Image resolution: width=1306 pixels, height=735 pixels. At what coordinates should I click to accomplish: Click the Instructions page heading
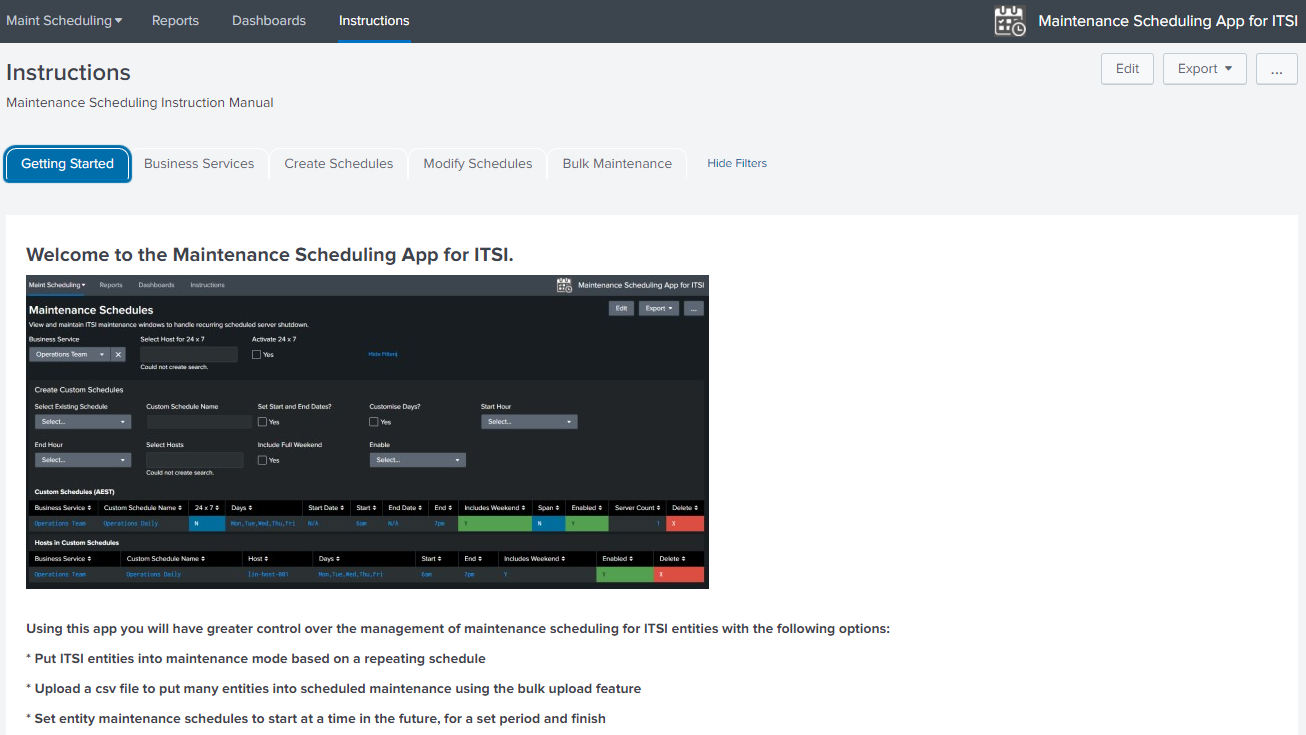(68, 72)
